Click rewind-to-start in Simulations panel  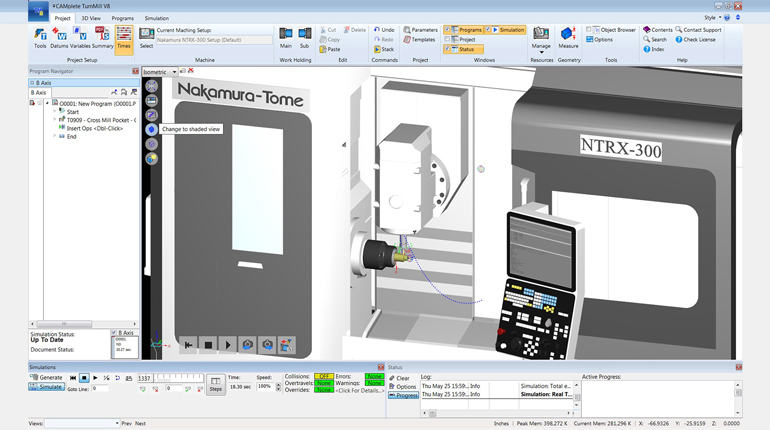tap(73, 378)
